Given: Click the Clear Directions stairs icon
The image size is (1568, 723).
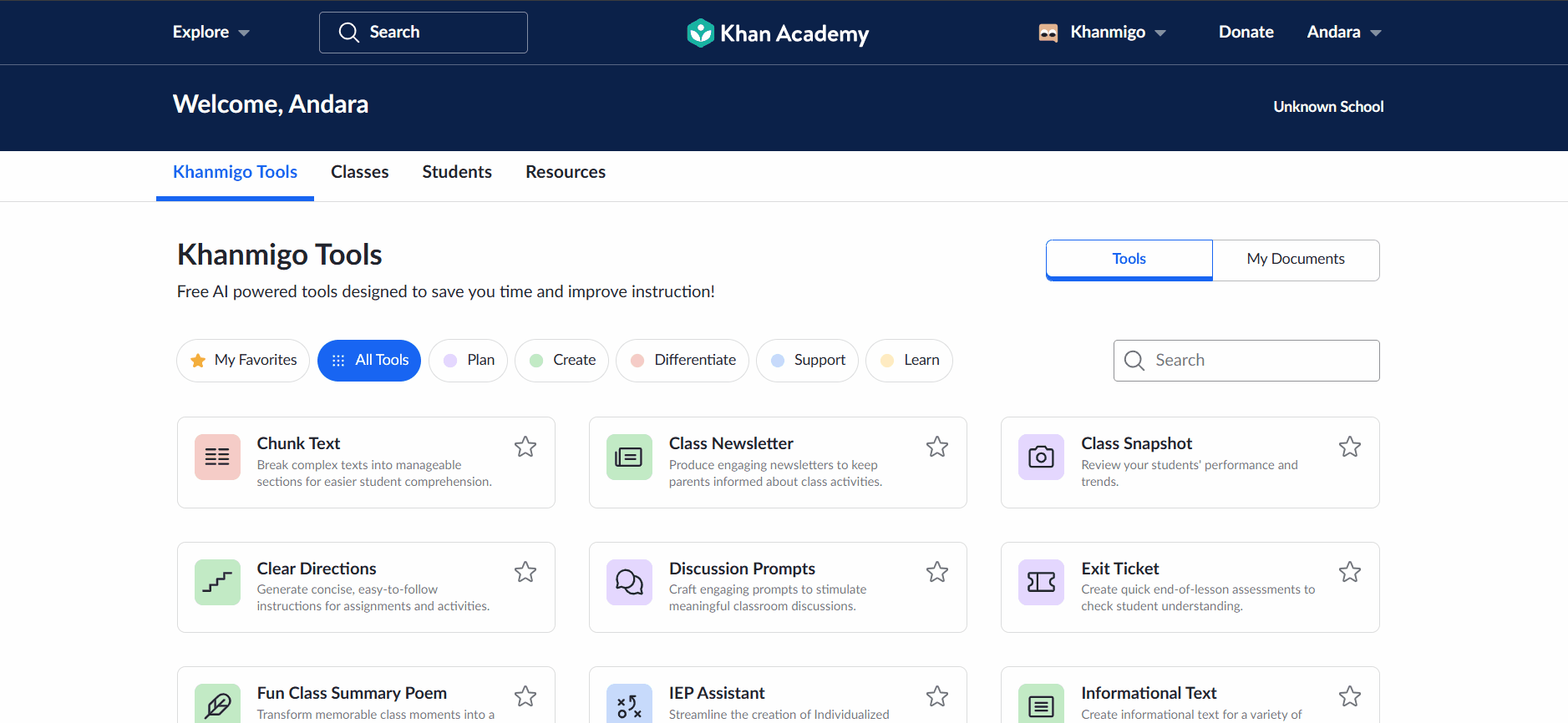Looking at the screenshot, I should pos(217,582).
